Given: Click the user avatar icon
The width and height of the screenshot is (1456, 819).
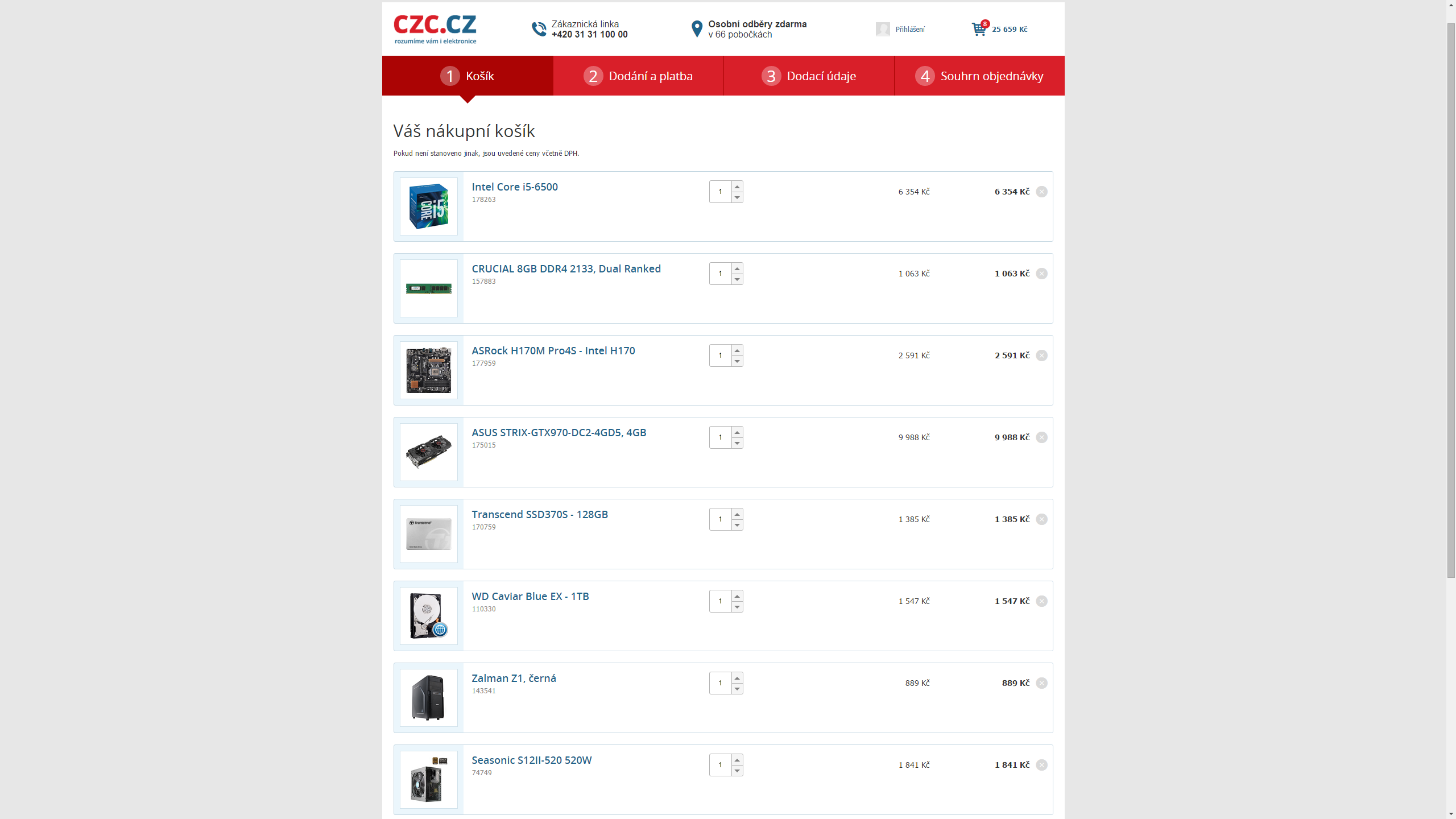Looking at the screenshot, I should [883, 29].
